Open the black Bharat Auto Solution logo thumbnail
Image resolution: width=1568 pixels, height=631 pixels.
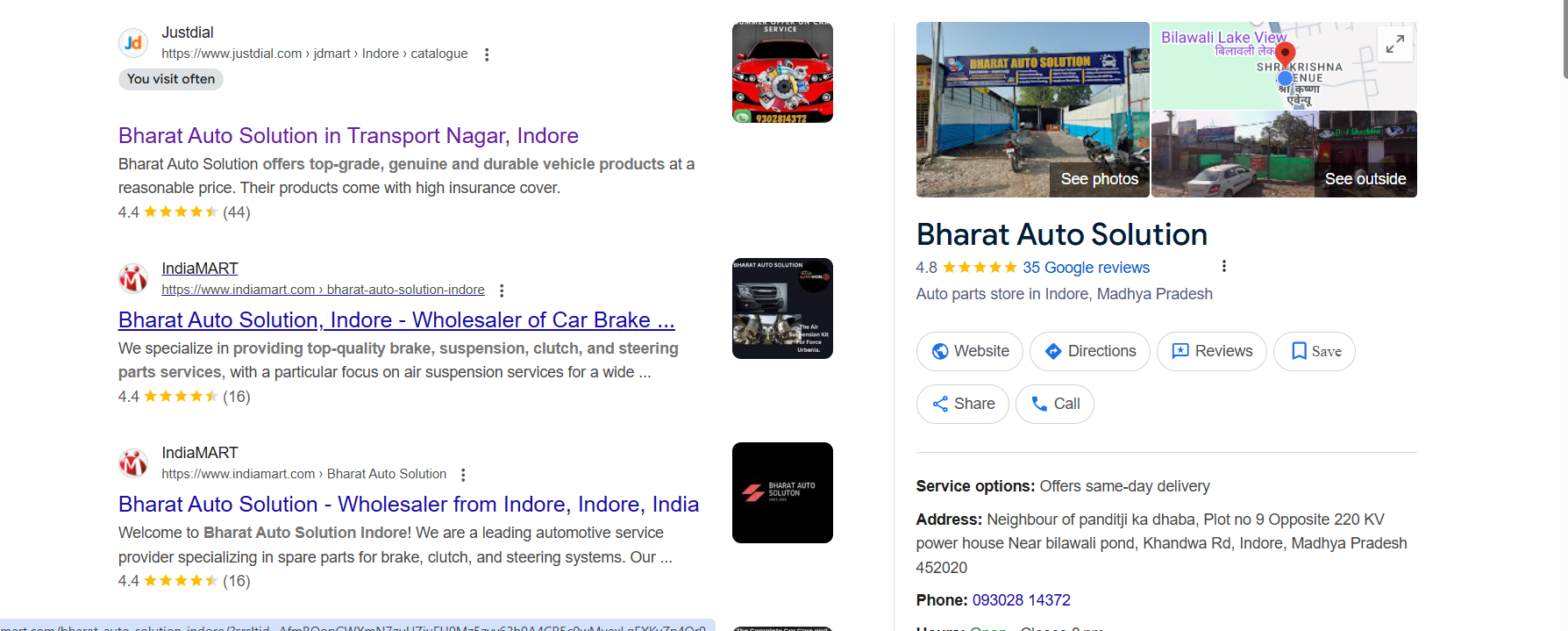[782, 492]
